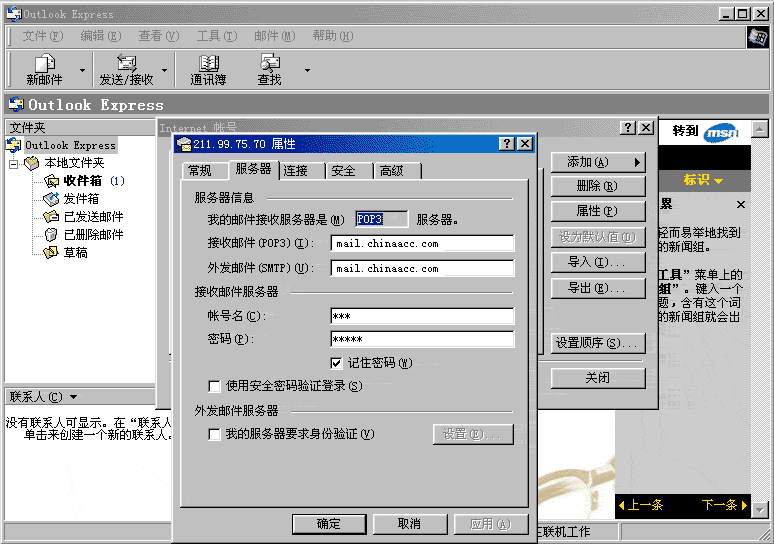
Task: Click the POP3 server type field
Action: click(x=382, y=219)
